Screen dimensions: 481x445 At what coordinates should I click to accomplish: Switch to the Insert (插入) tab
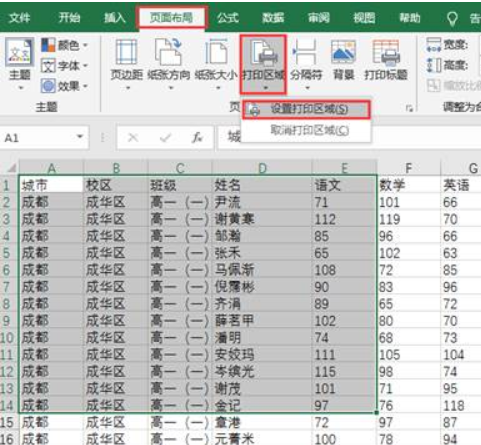point(115,18)
